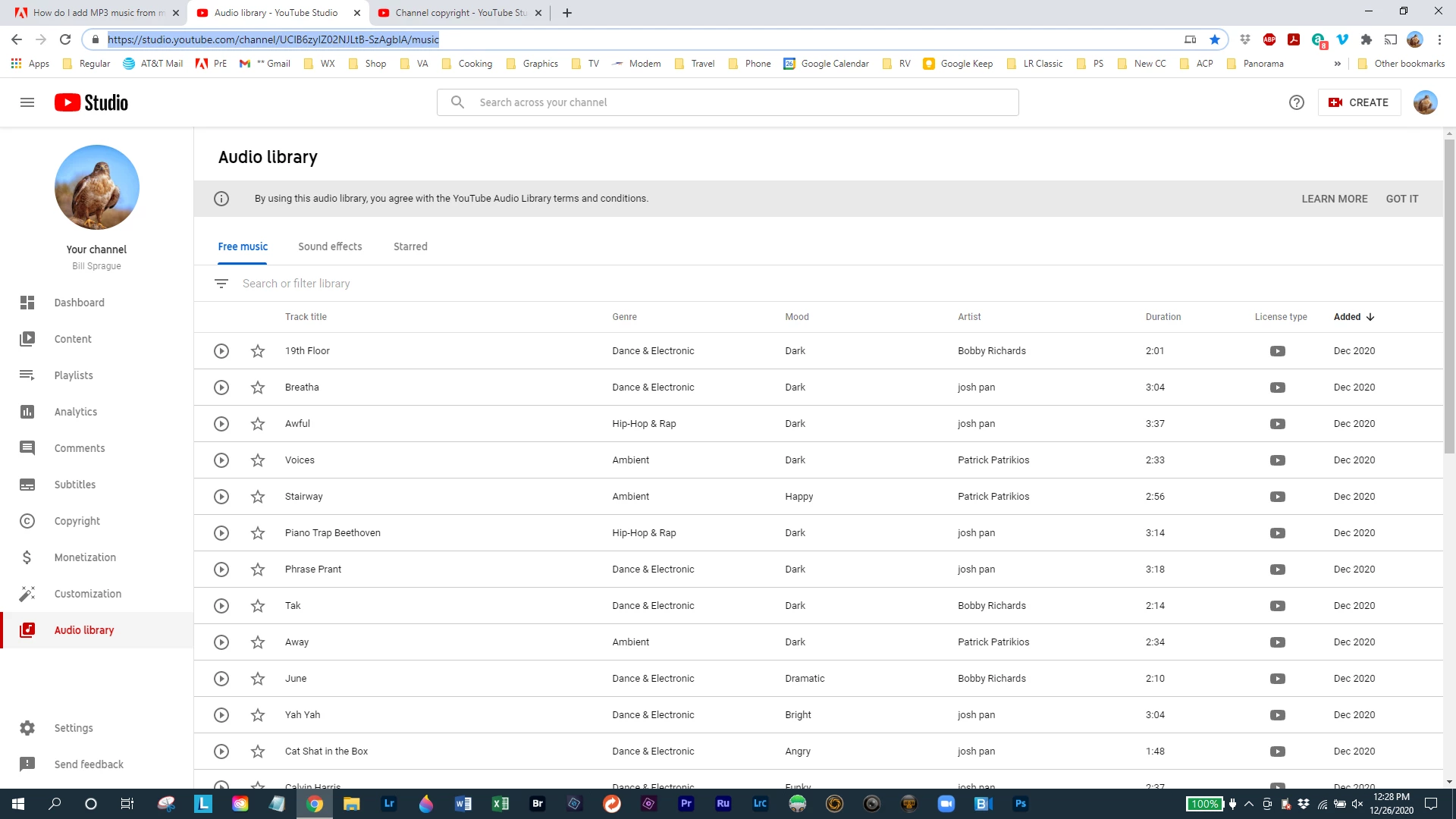Viewport: 1456px width, 819px height.
Task: Open the Copyright section in sidebar
Action: (77, 521)
